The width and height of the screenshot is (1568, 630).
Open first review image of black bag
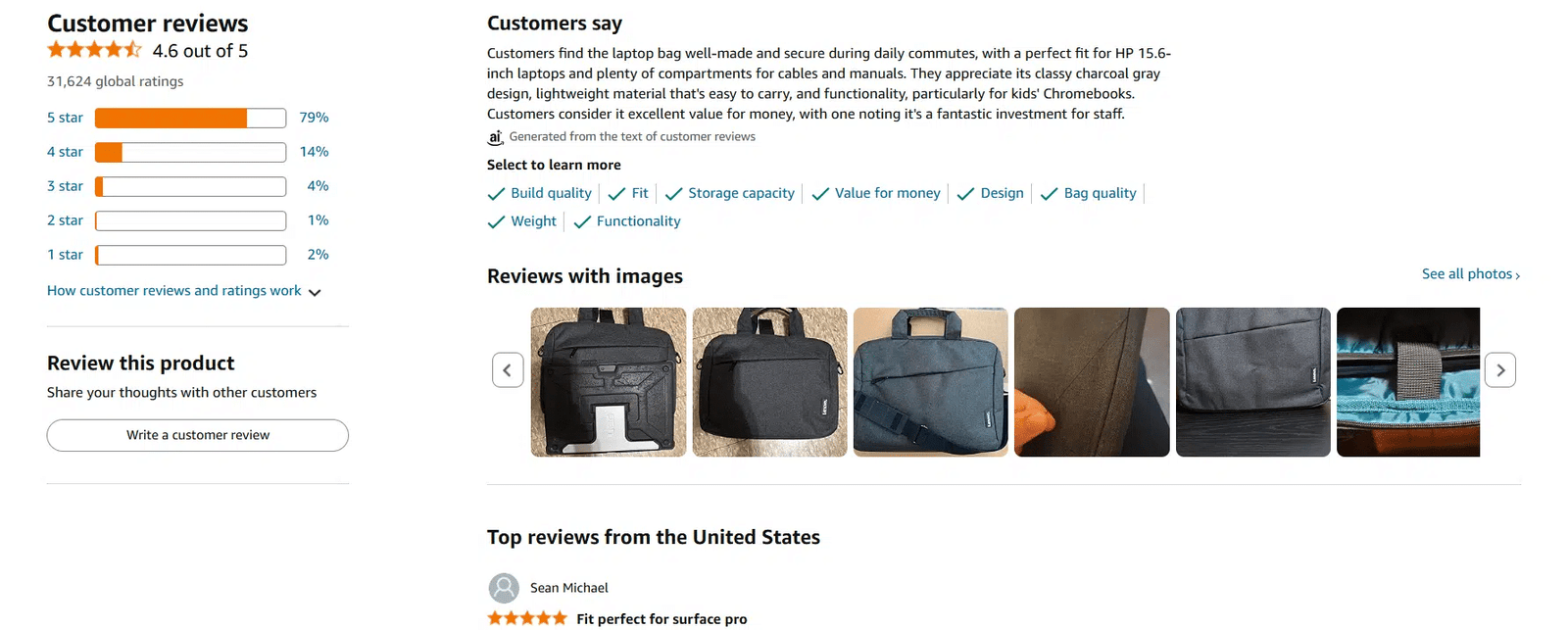[609, 382]
